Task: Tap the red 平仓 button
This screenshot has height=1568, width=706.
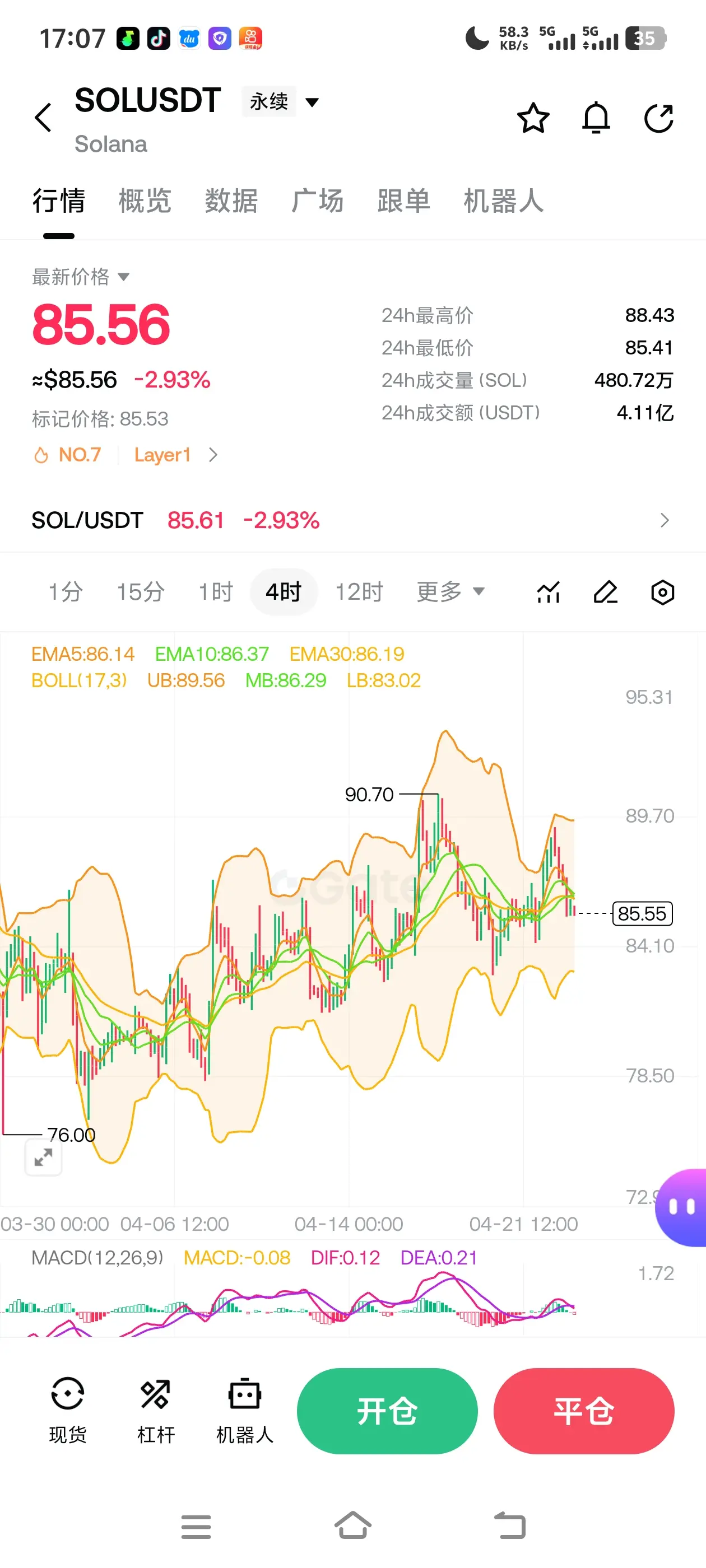Action: pos(583,1410)
